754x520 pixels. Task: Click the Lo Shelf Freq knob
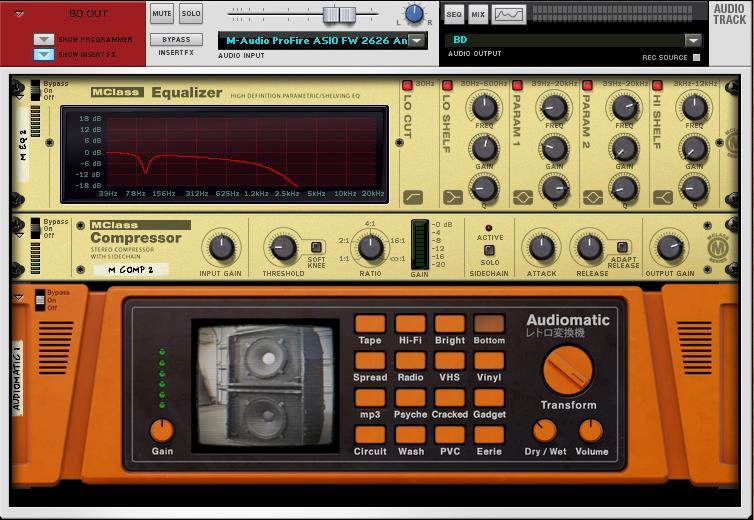point(484,108)
